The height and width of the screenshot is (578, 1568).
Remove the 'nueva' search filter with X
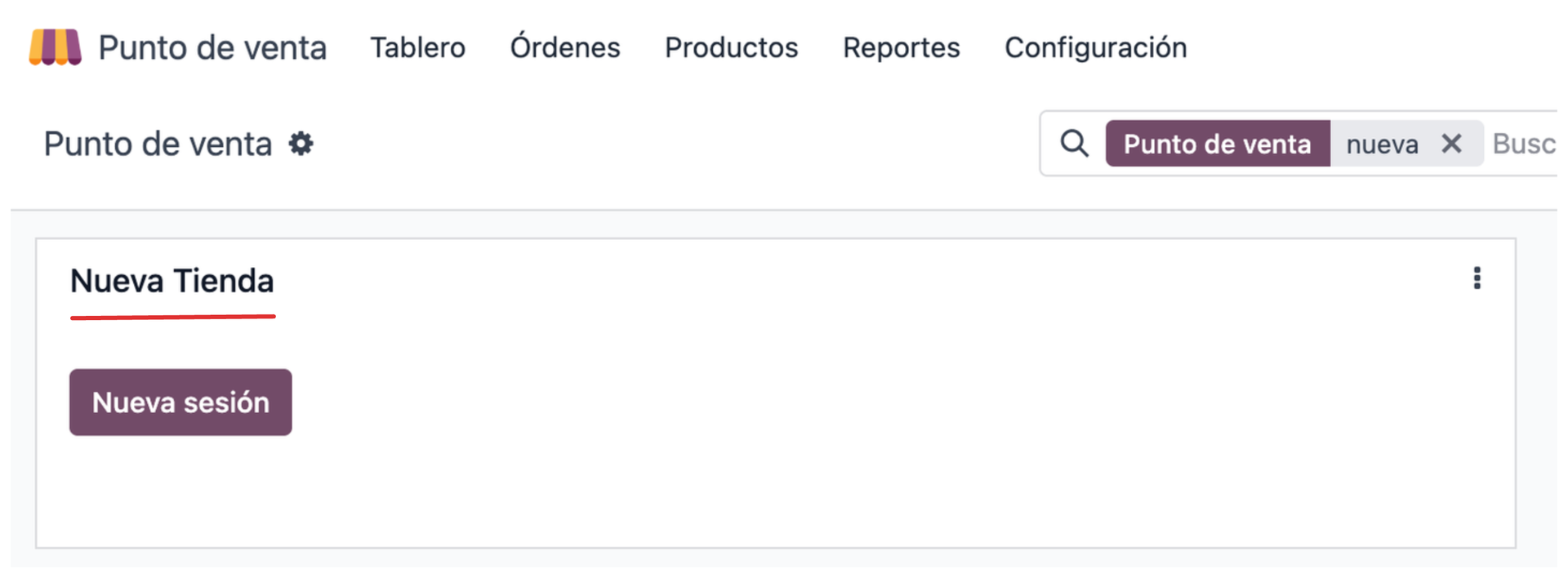tap(1451, 144)
